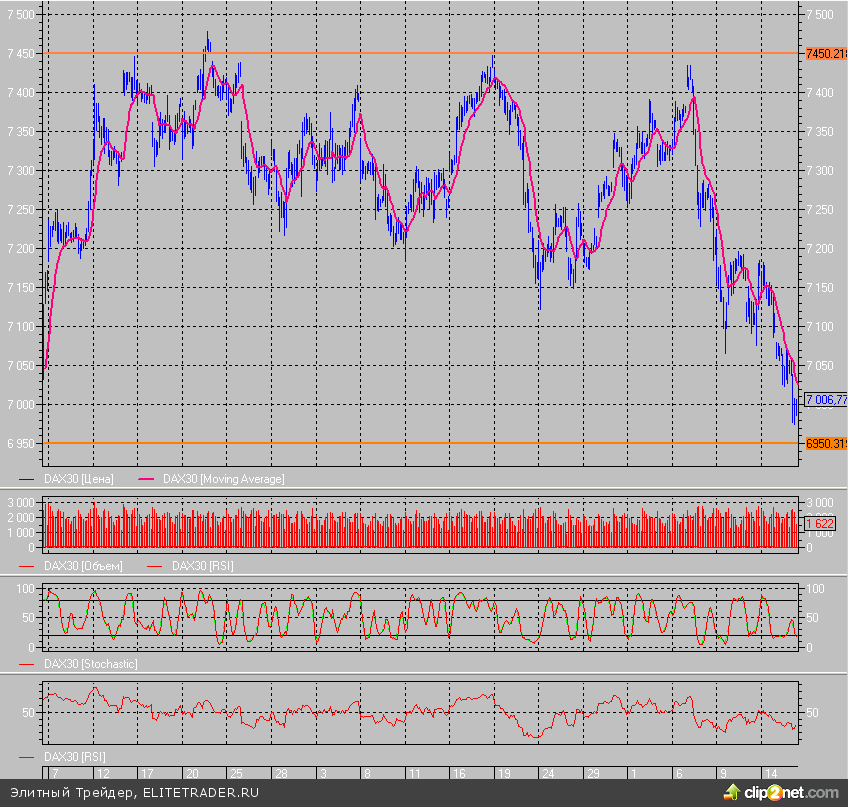Image resolution: width=848 pixels, height=807 pixels.
Task: Select the DAX30 [Объем] legend label
Action: [83, 566]
